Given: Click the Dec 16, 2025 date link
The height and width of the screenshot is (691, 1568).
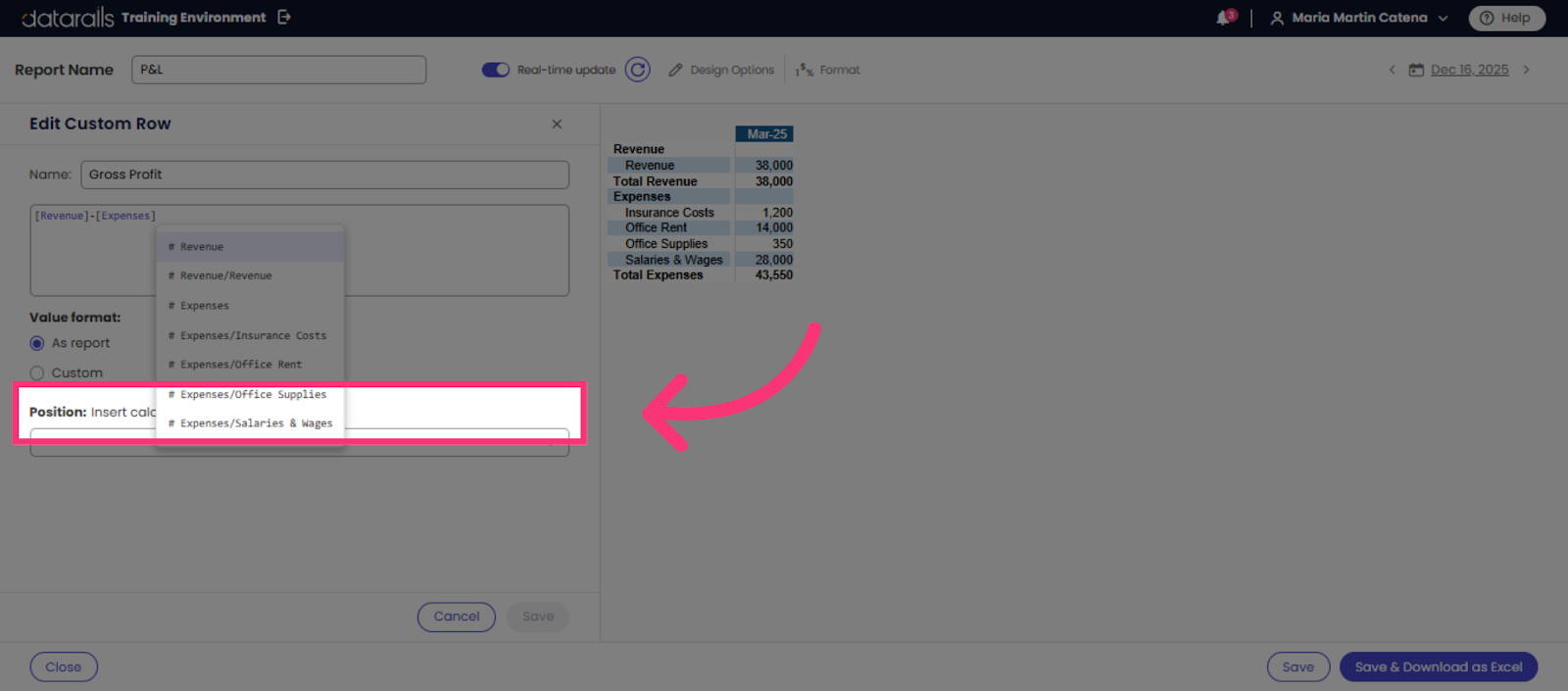Looking at the screenshot, I should pyautogui.click(x=1469, y=70).
